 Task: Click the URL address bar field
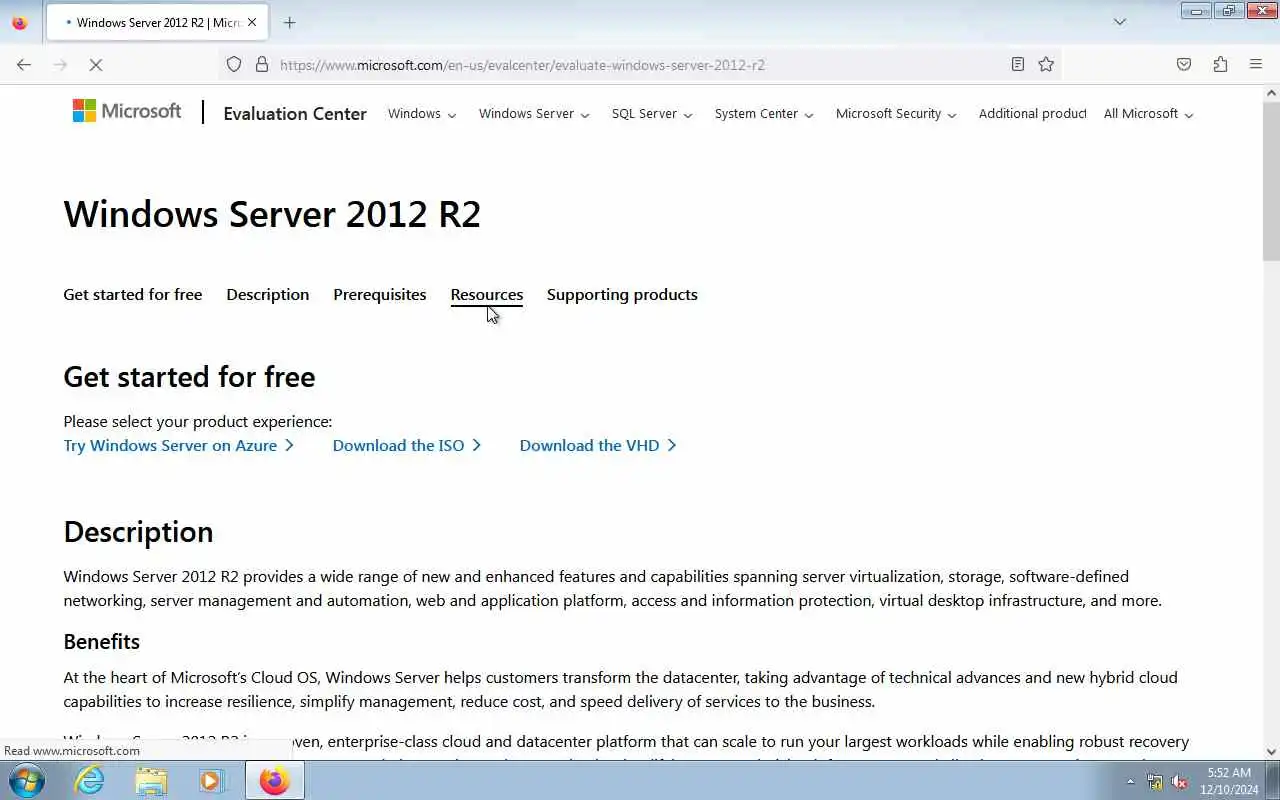[x=640, y=64]
